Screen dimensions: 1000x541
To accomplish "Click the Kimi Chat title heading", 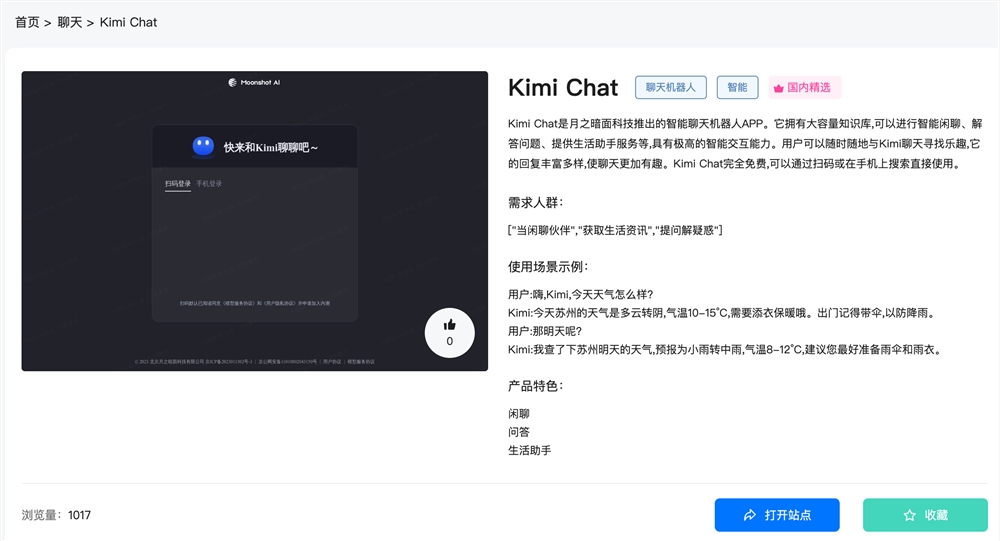I will [563, 87].
